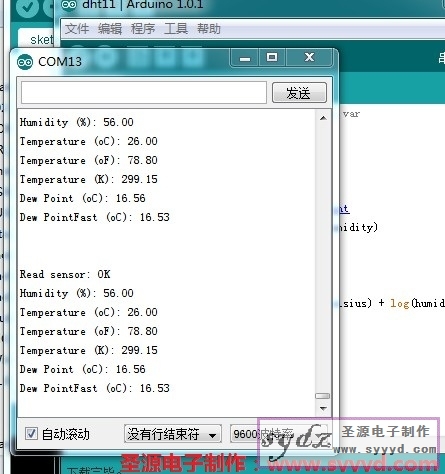Click the COM13 window title text

tap(60, 62)
